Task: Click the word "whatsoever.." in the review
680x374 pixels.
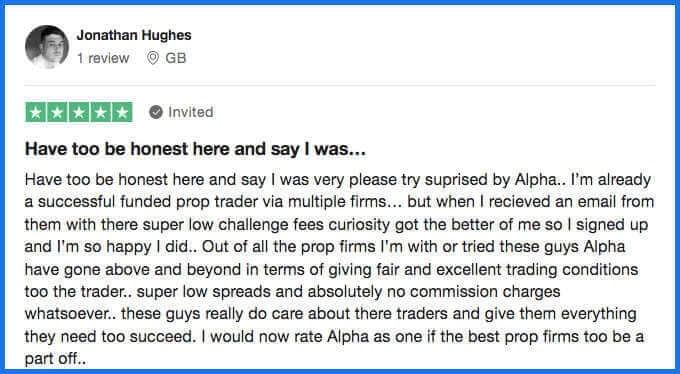Action: pyautogui.click(x=71, y=314)
